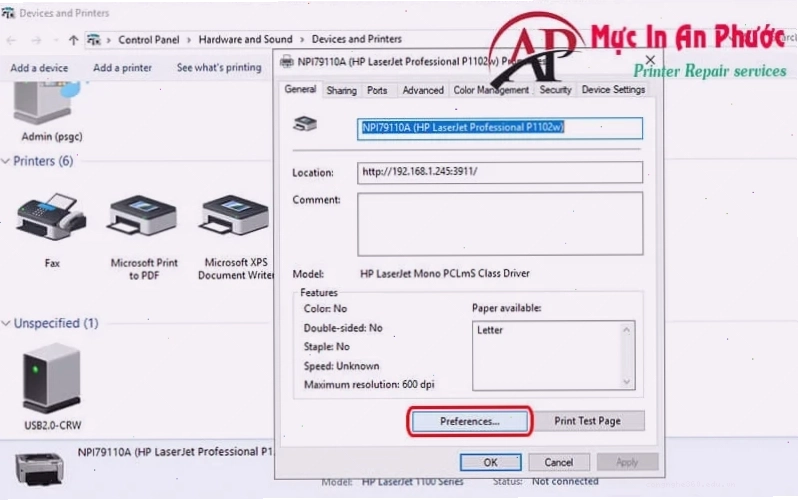
Task: Navigate back with the back arrow
Action: 11,40
